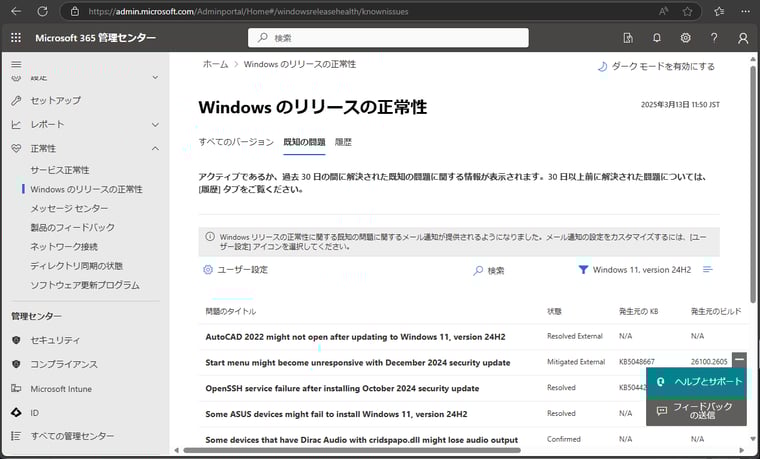The height and width of the screenshot is (459, 760).
Task: Click the 26100.2605 build value
Action: 709,362
